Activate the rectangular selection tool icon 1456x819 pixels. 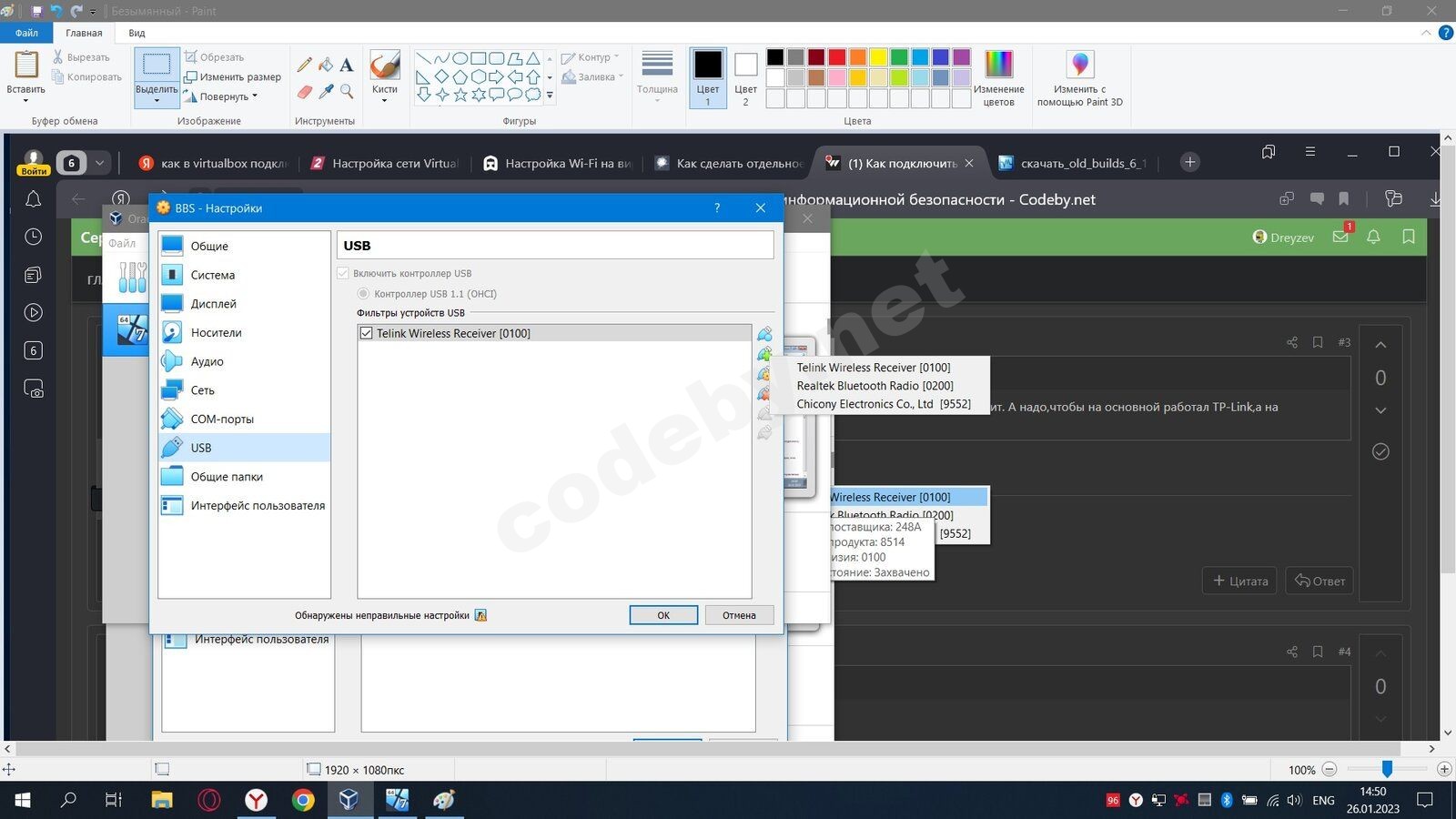(157, 65)
